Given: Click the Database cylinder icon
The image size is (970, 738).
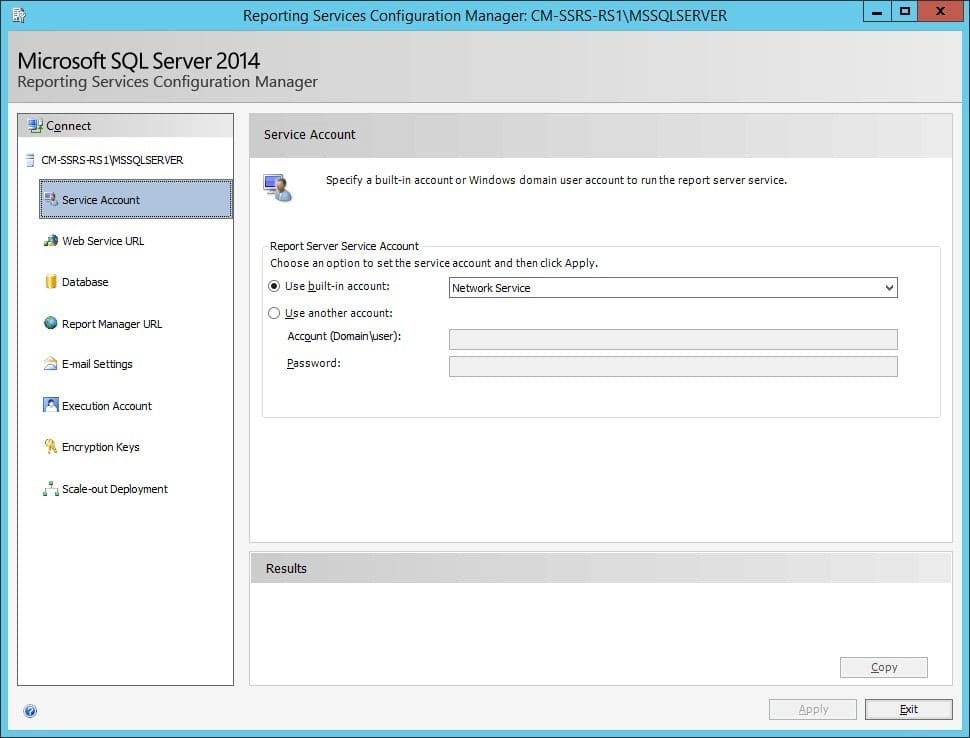Looking at the screenshot, I should (51, 281).
